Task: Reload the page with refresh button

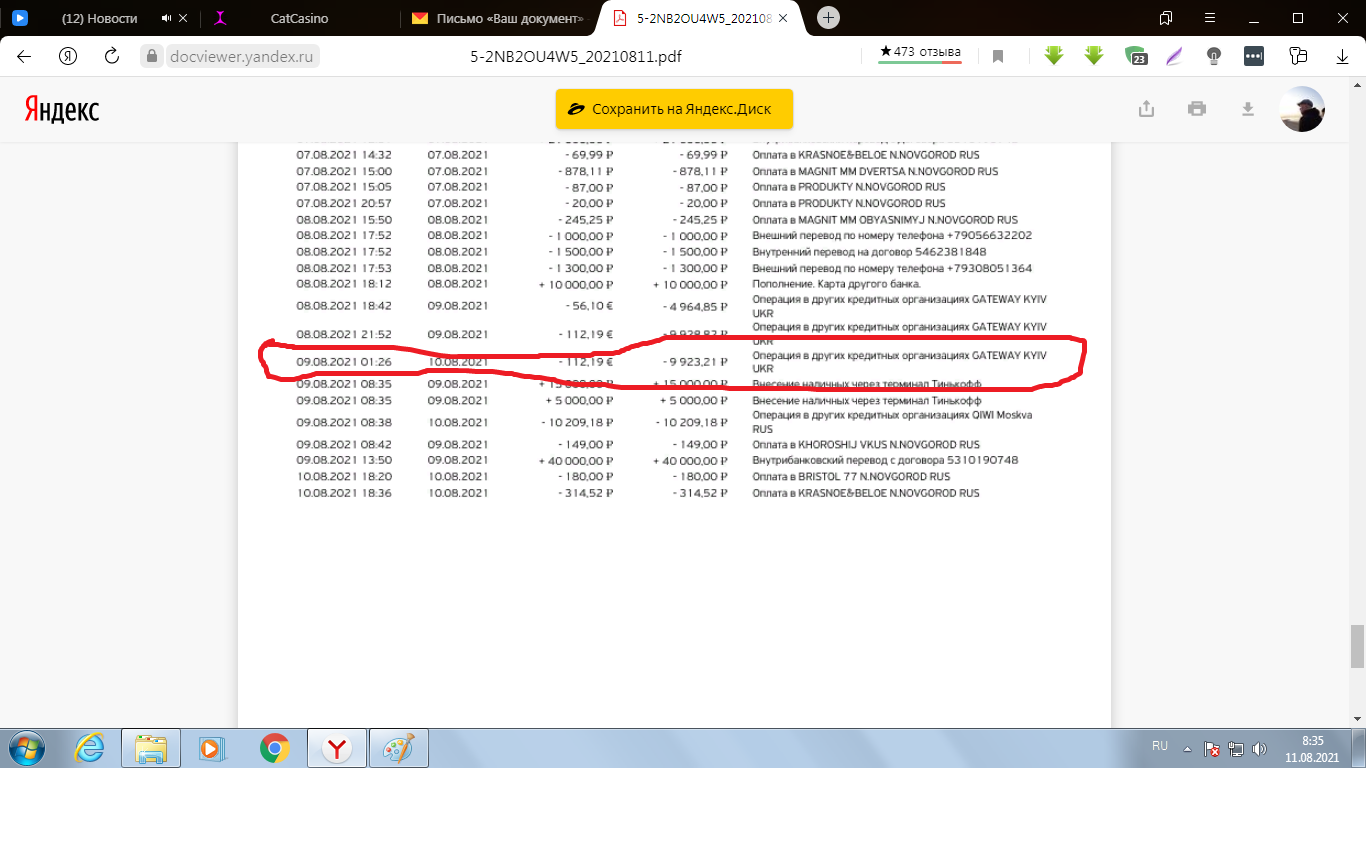Action: tap(112, 57)
